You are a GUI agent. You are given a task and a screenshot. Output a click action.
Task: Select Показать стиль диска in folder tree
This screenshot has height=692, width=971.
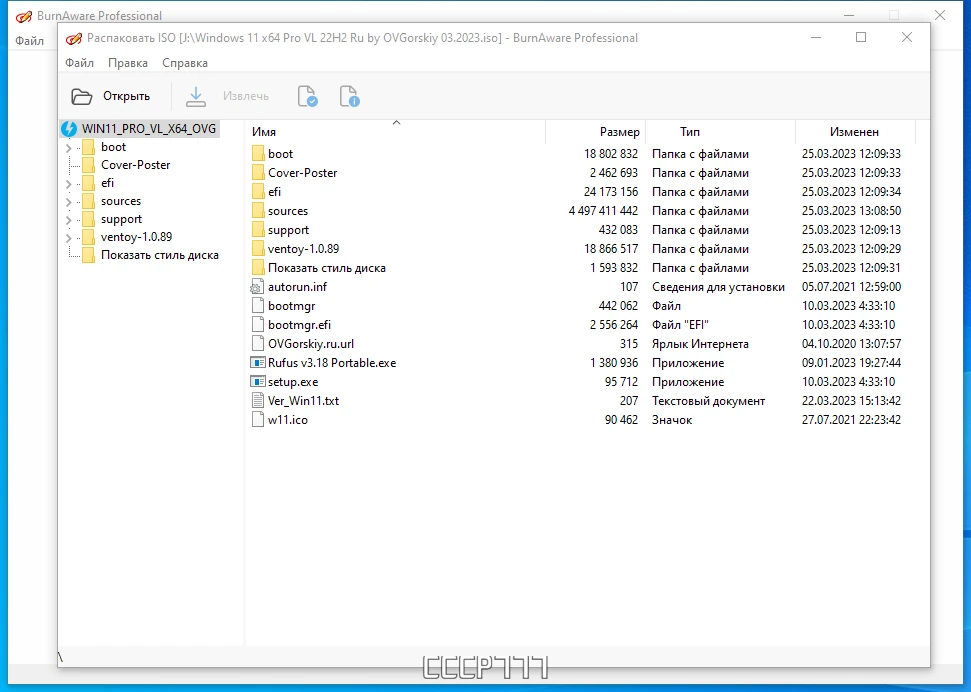[x=160, y=255]
